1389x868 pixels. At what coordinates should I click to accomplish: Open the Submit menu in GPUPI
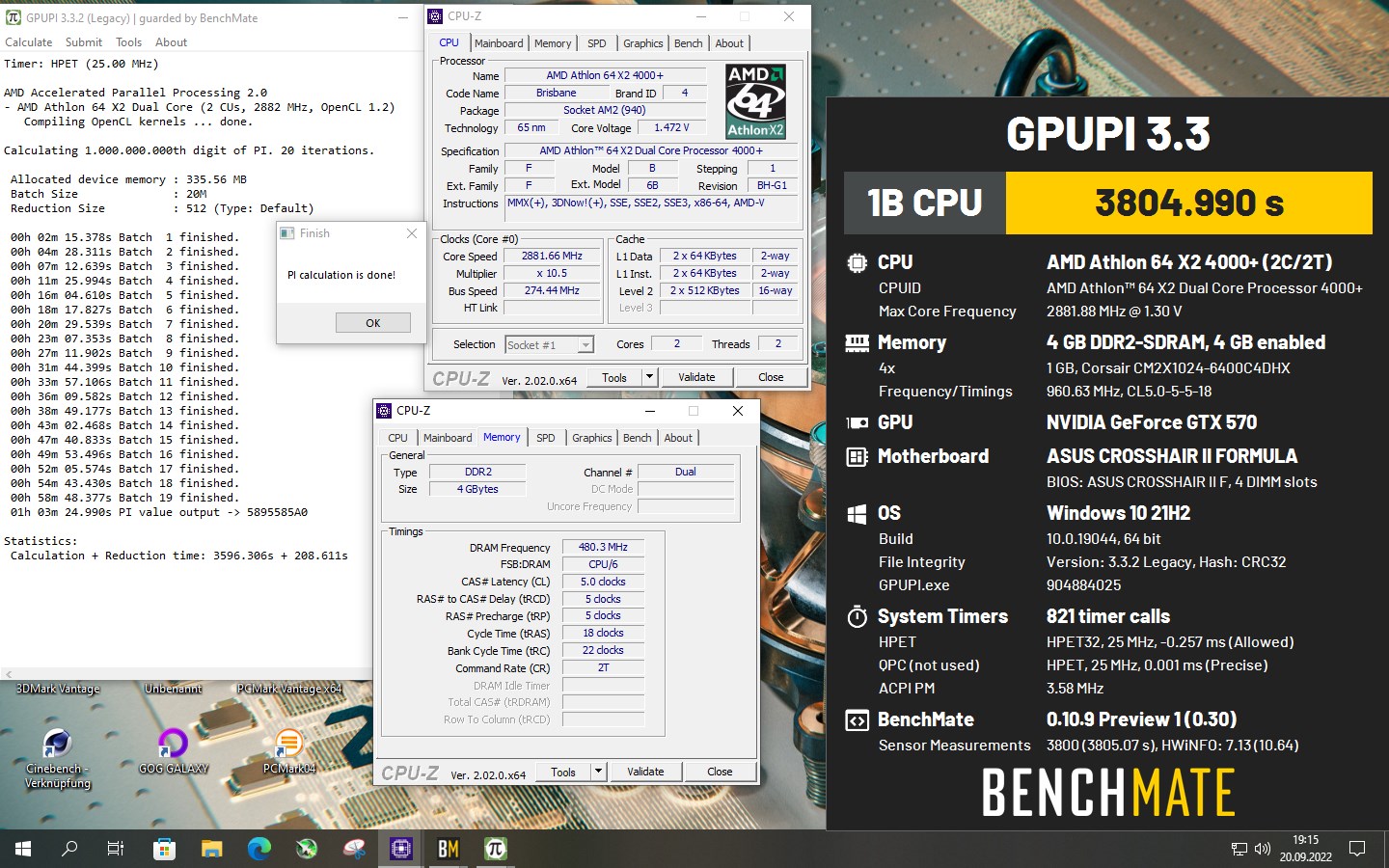point(84,42)
